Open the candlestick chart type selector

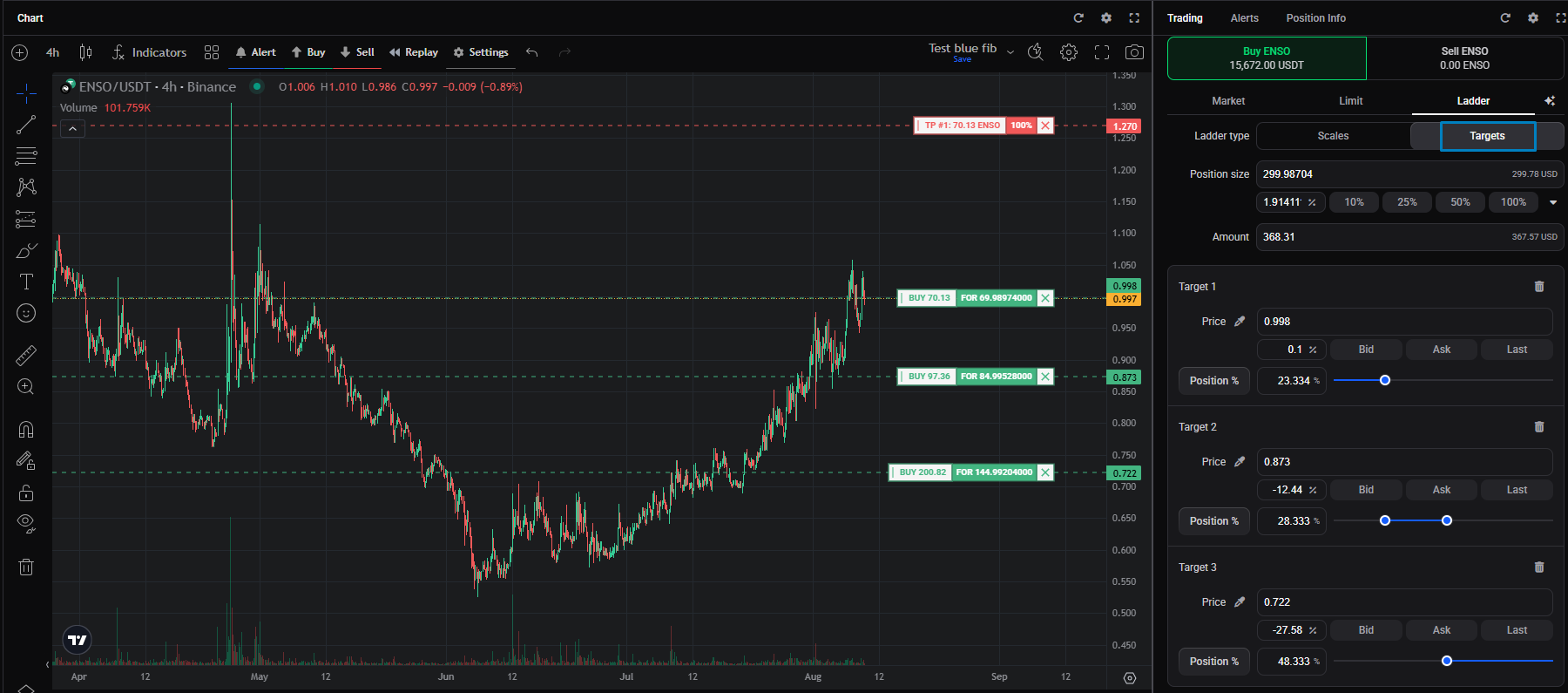point(85,52)
